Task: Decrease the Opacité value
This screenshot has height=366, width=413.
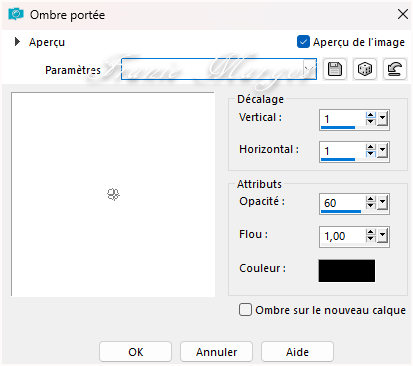Action: [371, 206]
